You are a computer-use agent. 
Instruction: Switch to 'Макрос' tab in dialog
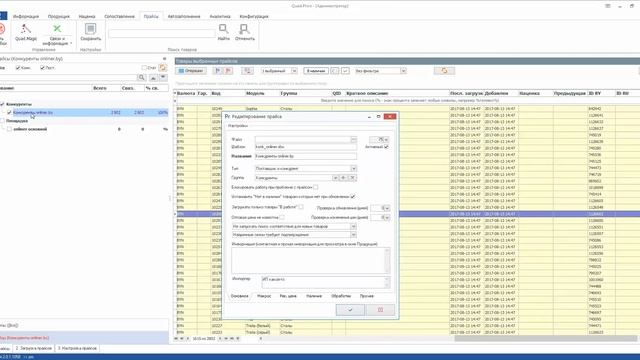coord(264,296)
